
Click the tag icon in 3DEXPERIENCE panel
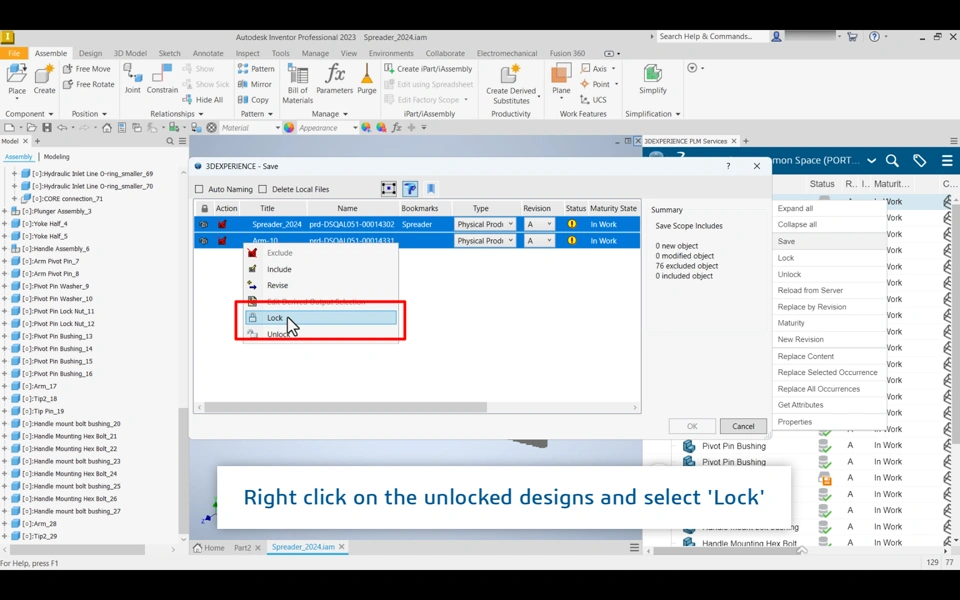(919, 160)
